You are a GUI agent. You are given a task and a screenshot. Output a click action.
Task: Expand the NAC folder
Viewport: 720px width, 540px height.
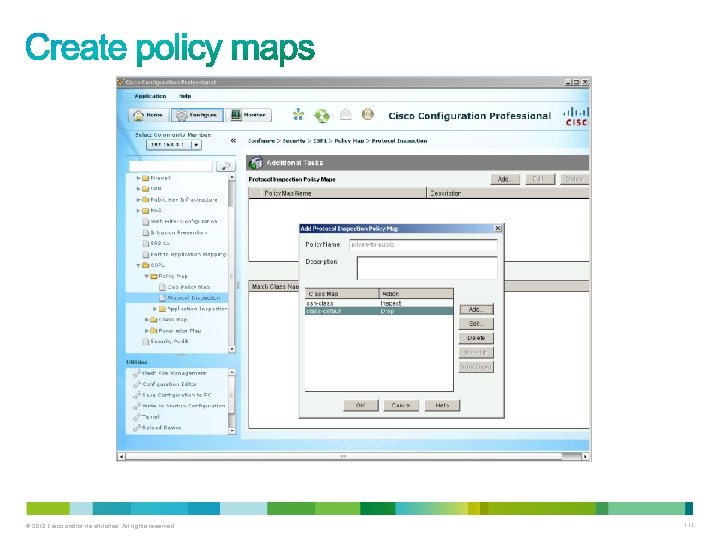138,211
